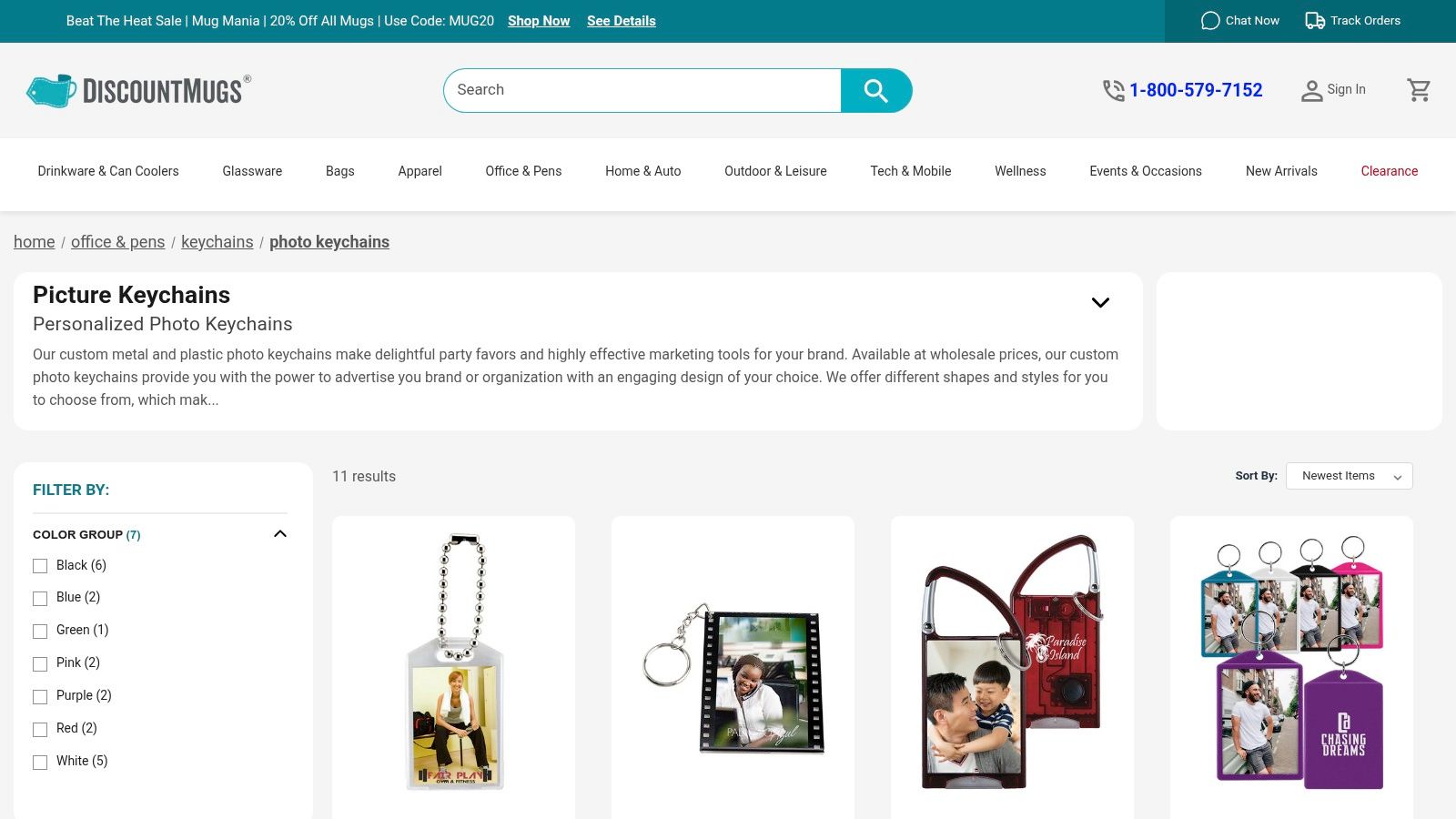Viewport: 1456px width, 819px height.
Task: Follow the keychains breadcrumb link
Action: click(217, 242)
